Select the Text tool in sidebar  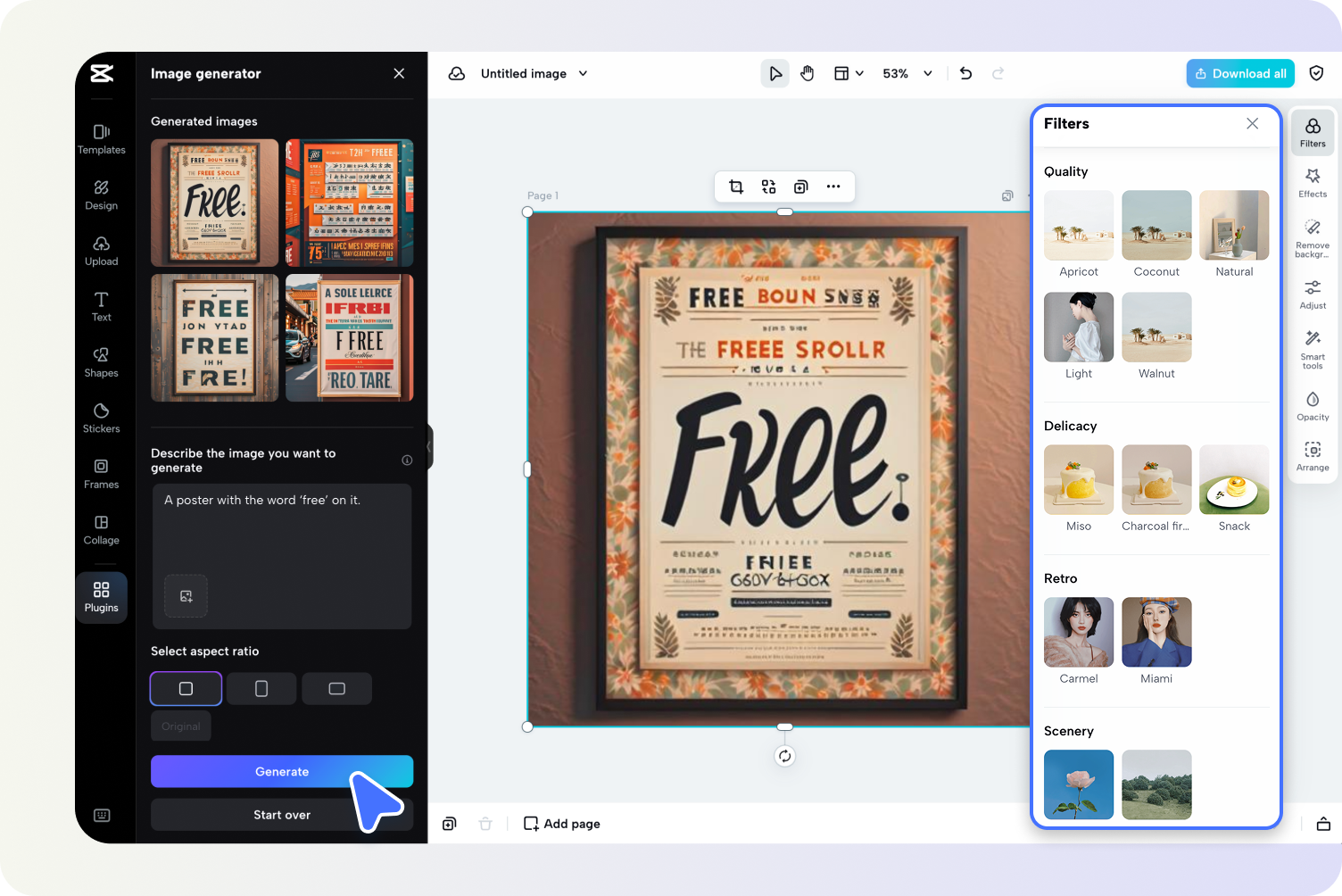[x=102, y=306]
